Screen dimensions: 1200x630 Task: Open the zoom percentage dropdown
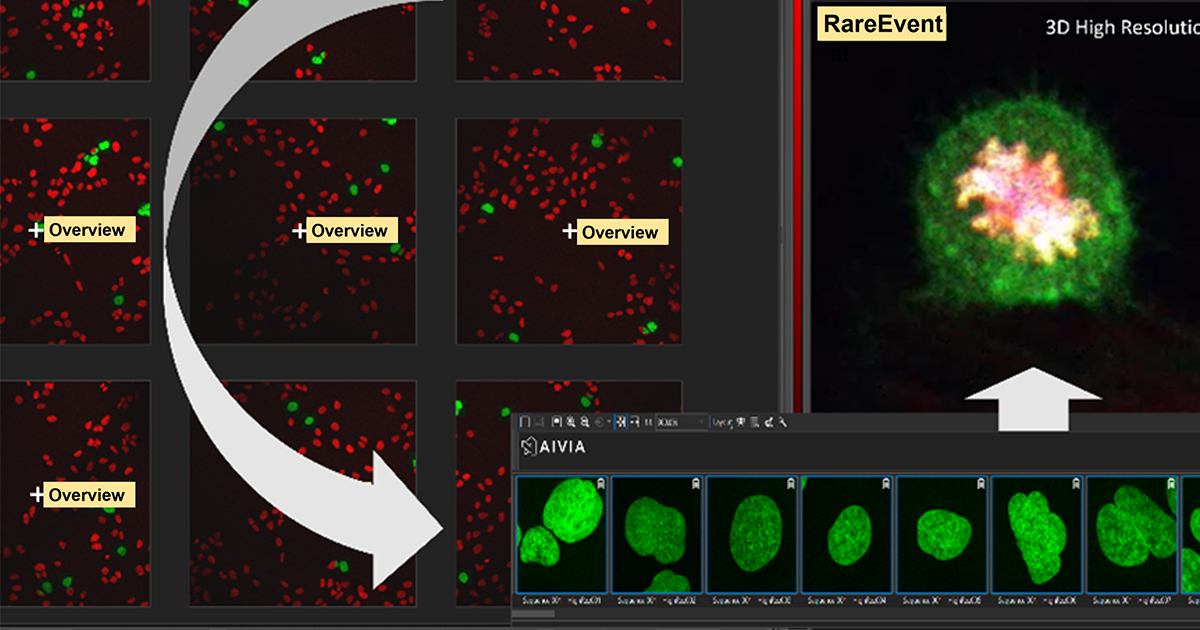coord(680,421)
